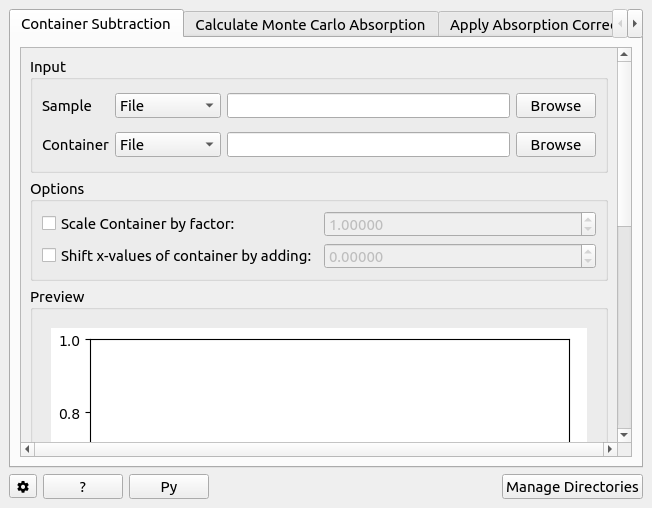Click the question mark help button
This screenshot has width=652, height=508.
[x=83, y=487]
